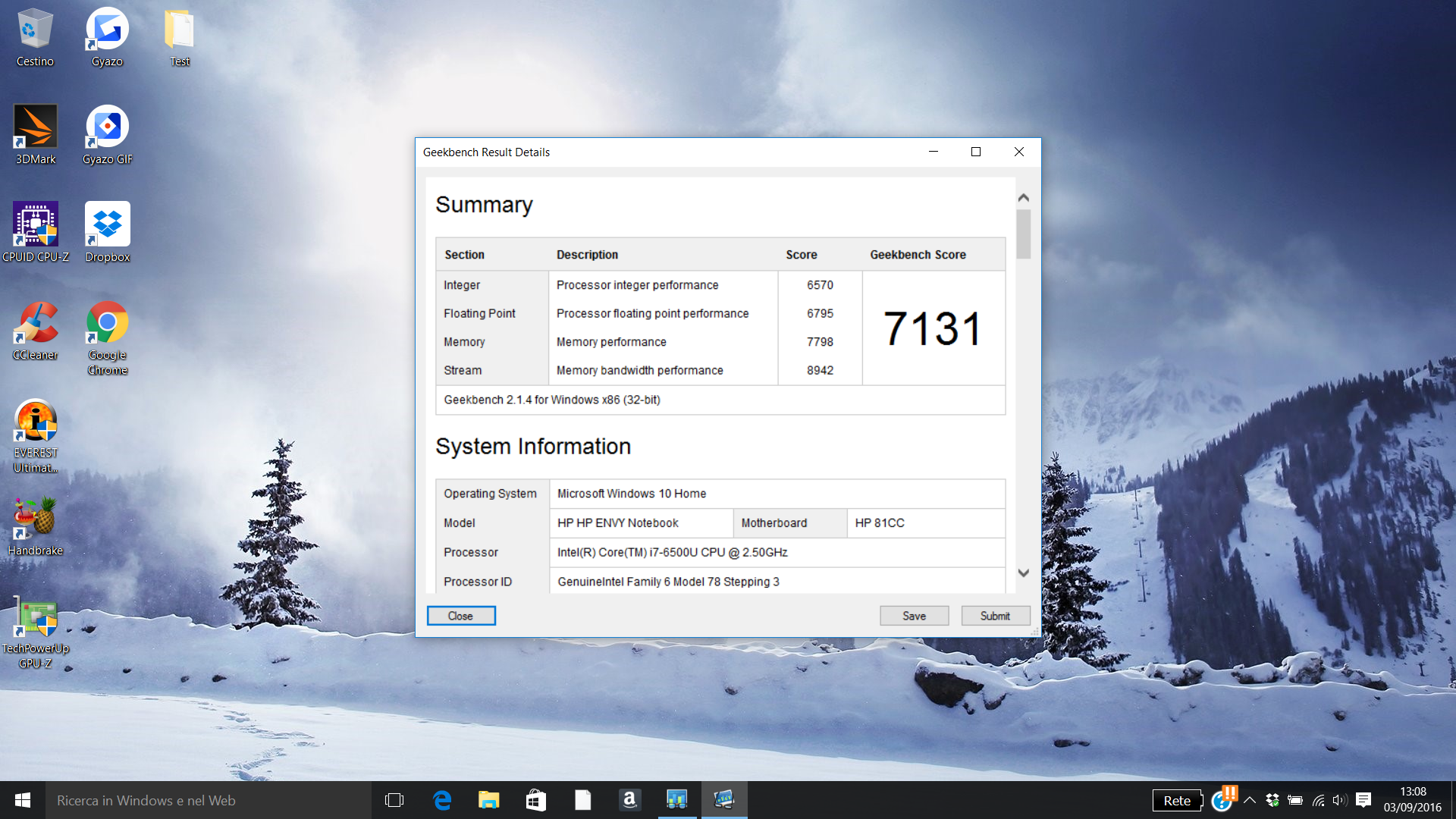
Task: Open the Action Center notifications icon
Action: pos(1363,800)
